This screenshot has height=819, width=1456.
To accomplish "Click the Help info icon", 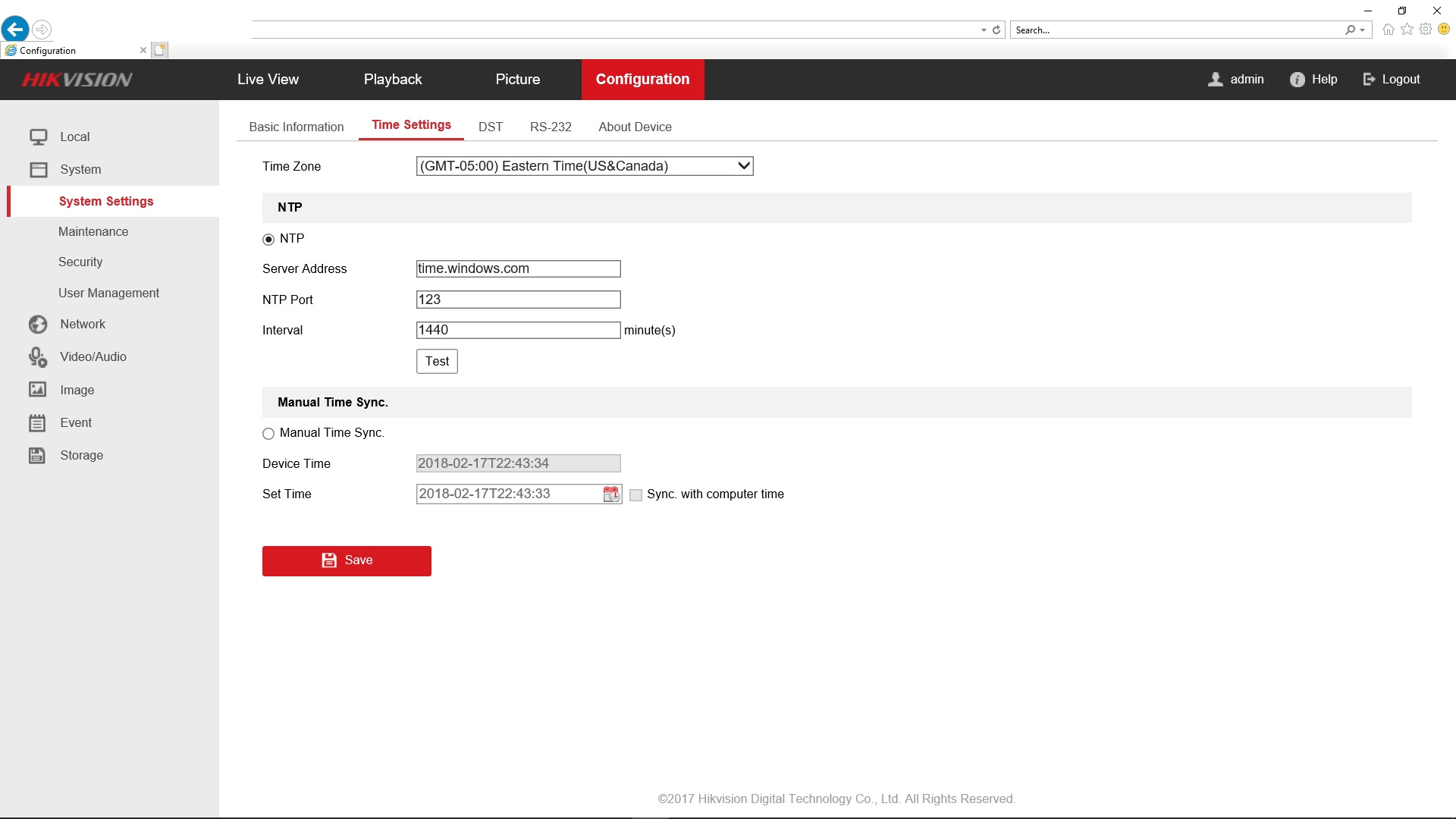I will (x=1297, y=80).
